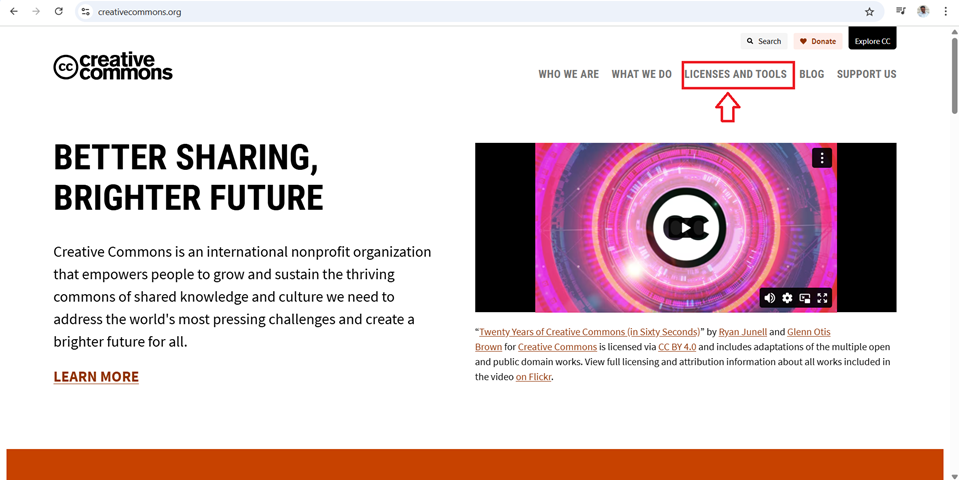Open LICENSES AND TOOLS menu
Viewport: 959px width, 480px height.
pyautogui.click(x=736, y=74)
